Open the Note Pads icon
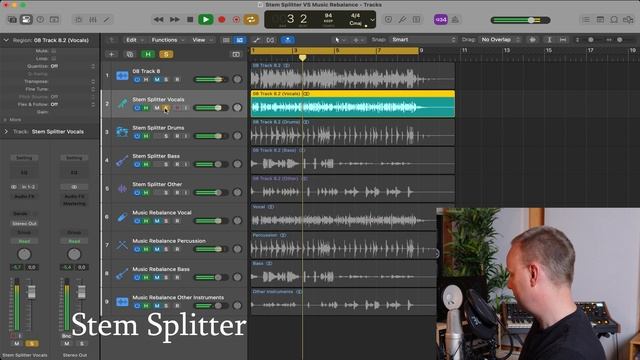This screenshot has width=640, height=360. pyautogui.click(x=600, y=20)
